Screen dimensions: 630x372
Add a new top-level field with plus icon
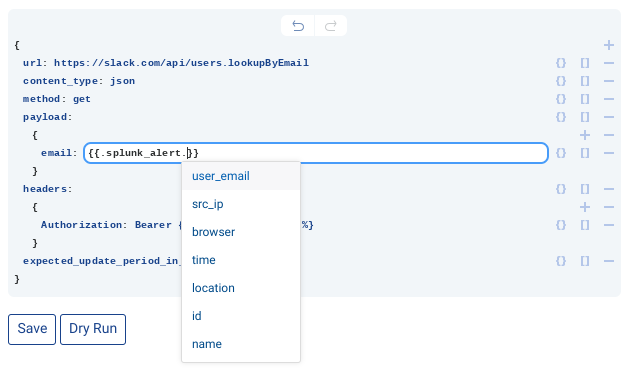(609, 45)
